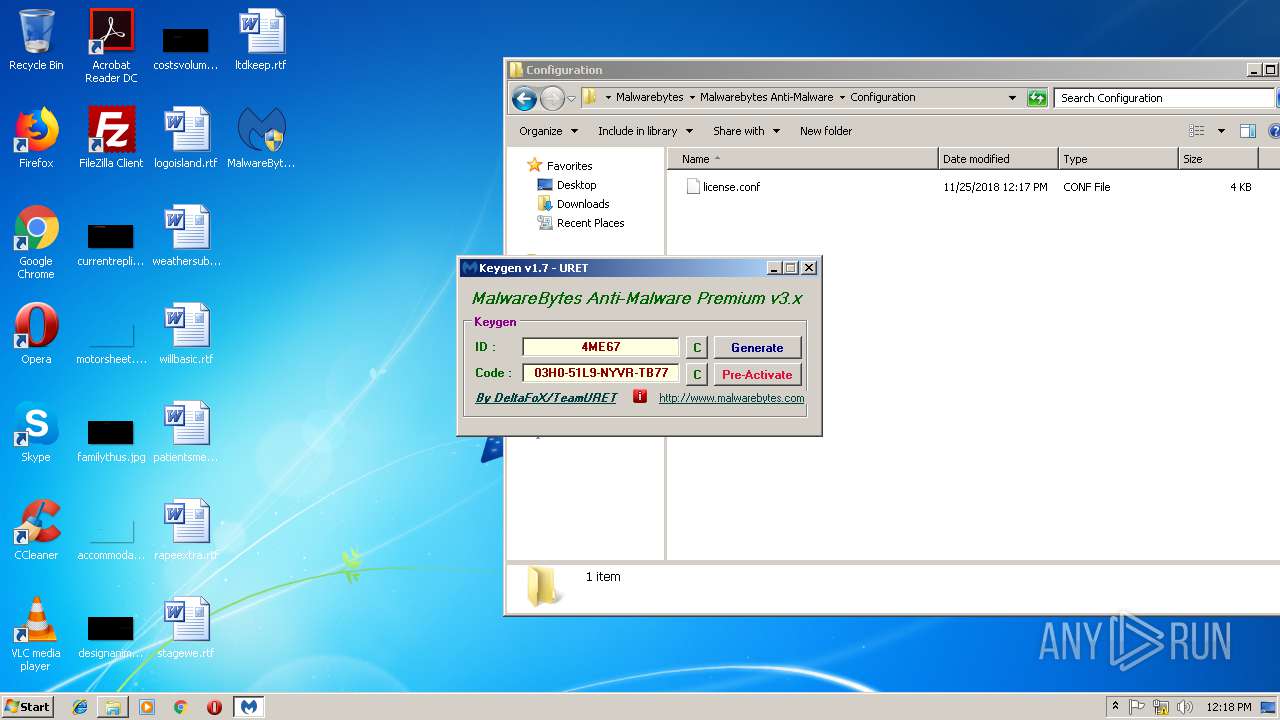Open Include in library dropdown

[645, 131]
